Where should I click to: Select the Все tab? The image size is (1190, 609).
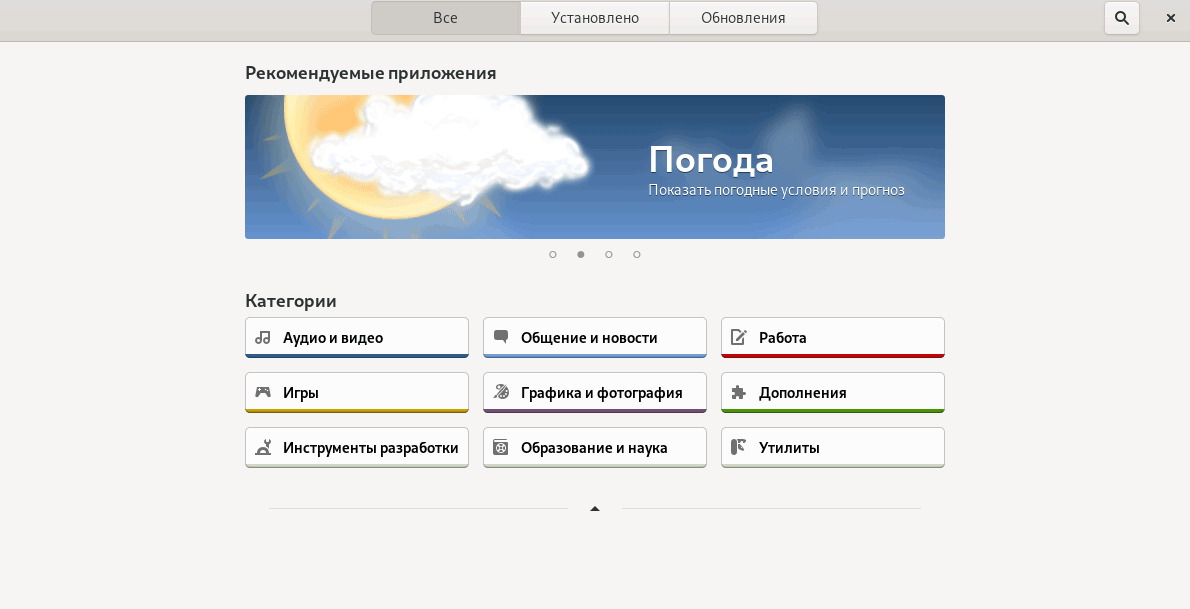click(x=445, y=18)
